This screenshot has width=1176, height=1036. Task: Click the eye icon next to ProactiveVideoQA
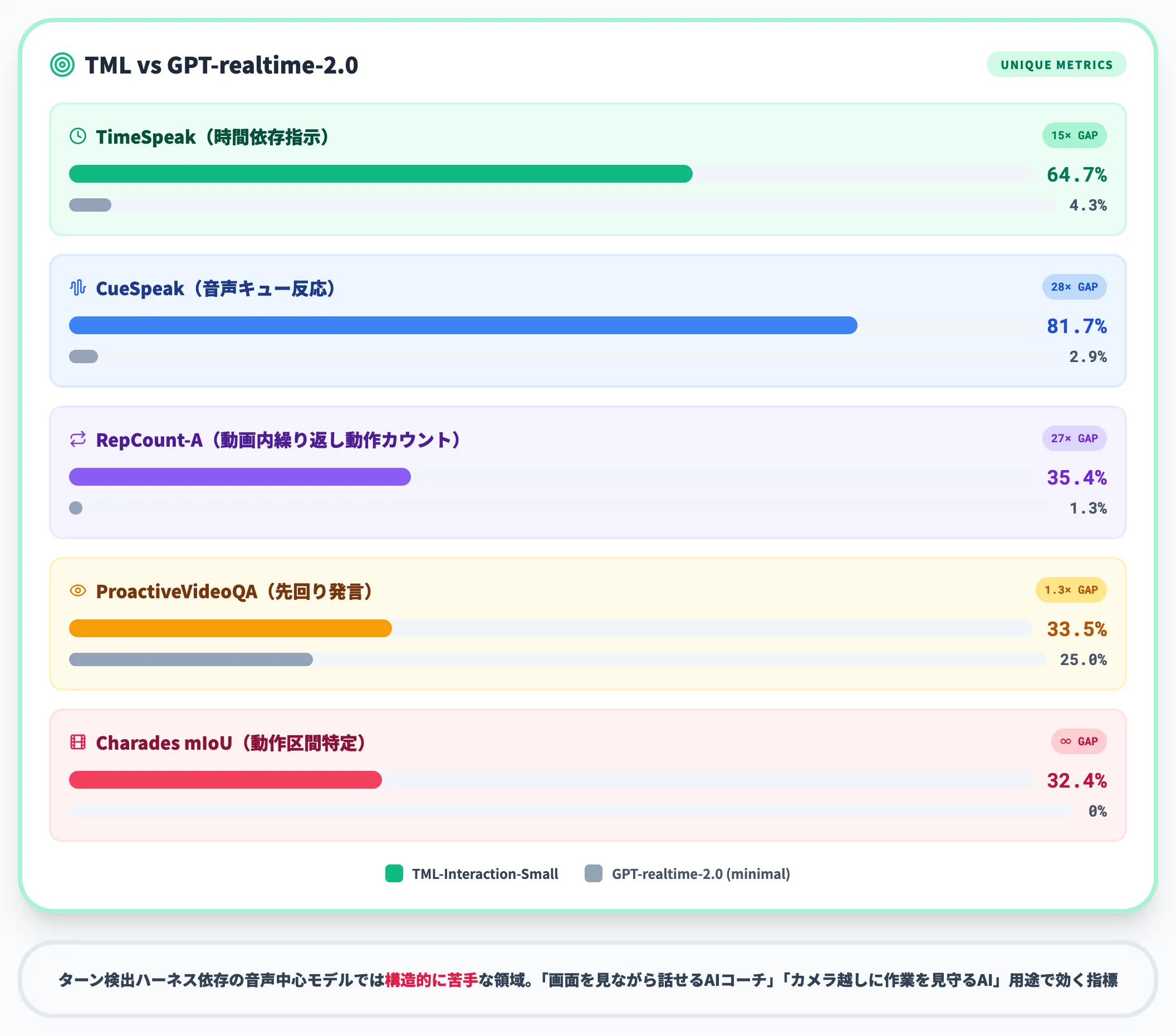pyautogui.click(x=77, y=590)
